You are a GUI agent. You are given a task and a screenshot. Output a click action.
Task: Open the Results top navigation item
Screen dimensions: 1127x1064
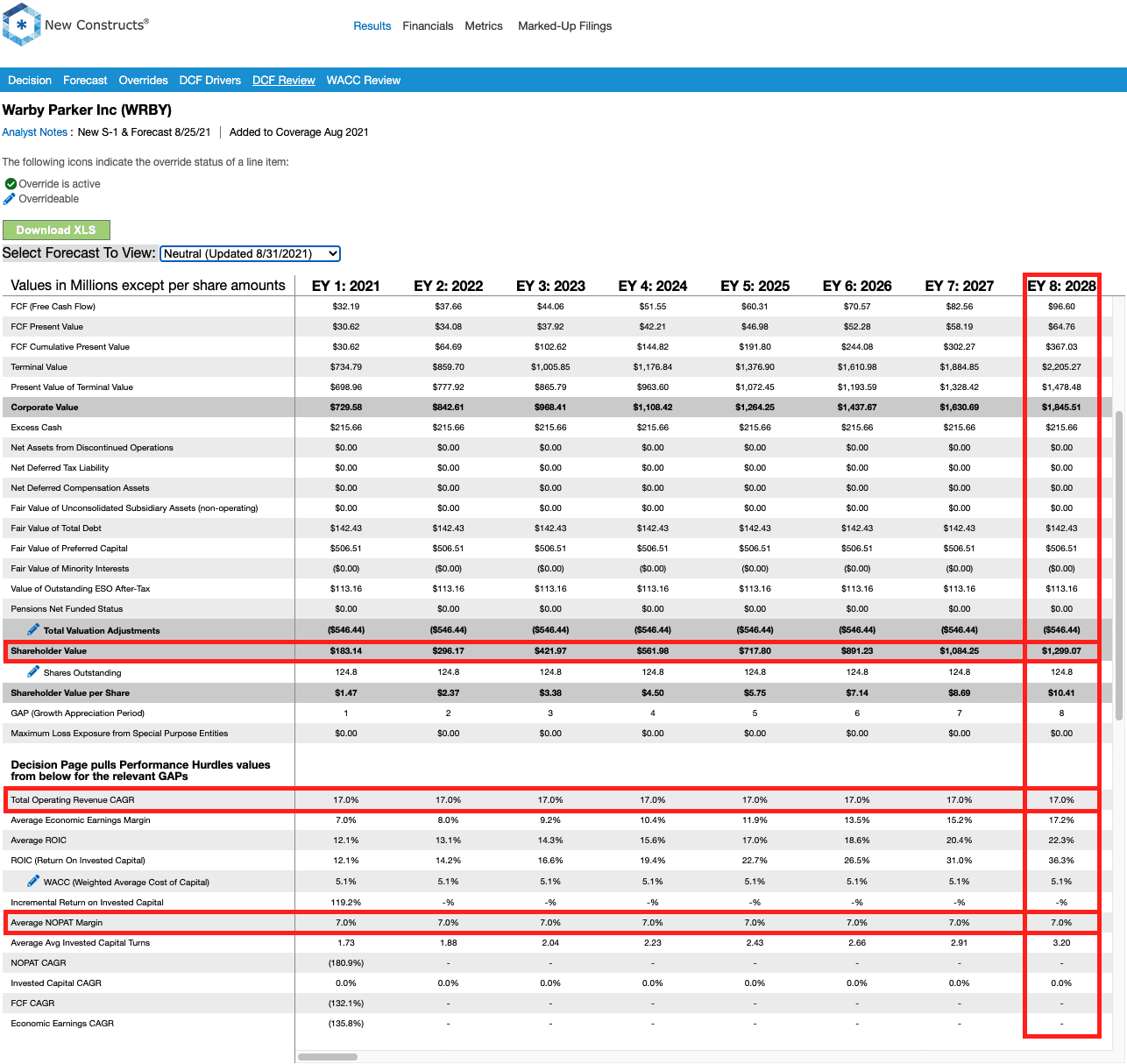pyautogui.click(x=372, y=26)
